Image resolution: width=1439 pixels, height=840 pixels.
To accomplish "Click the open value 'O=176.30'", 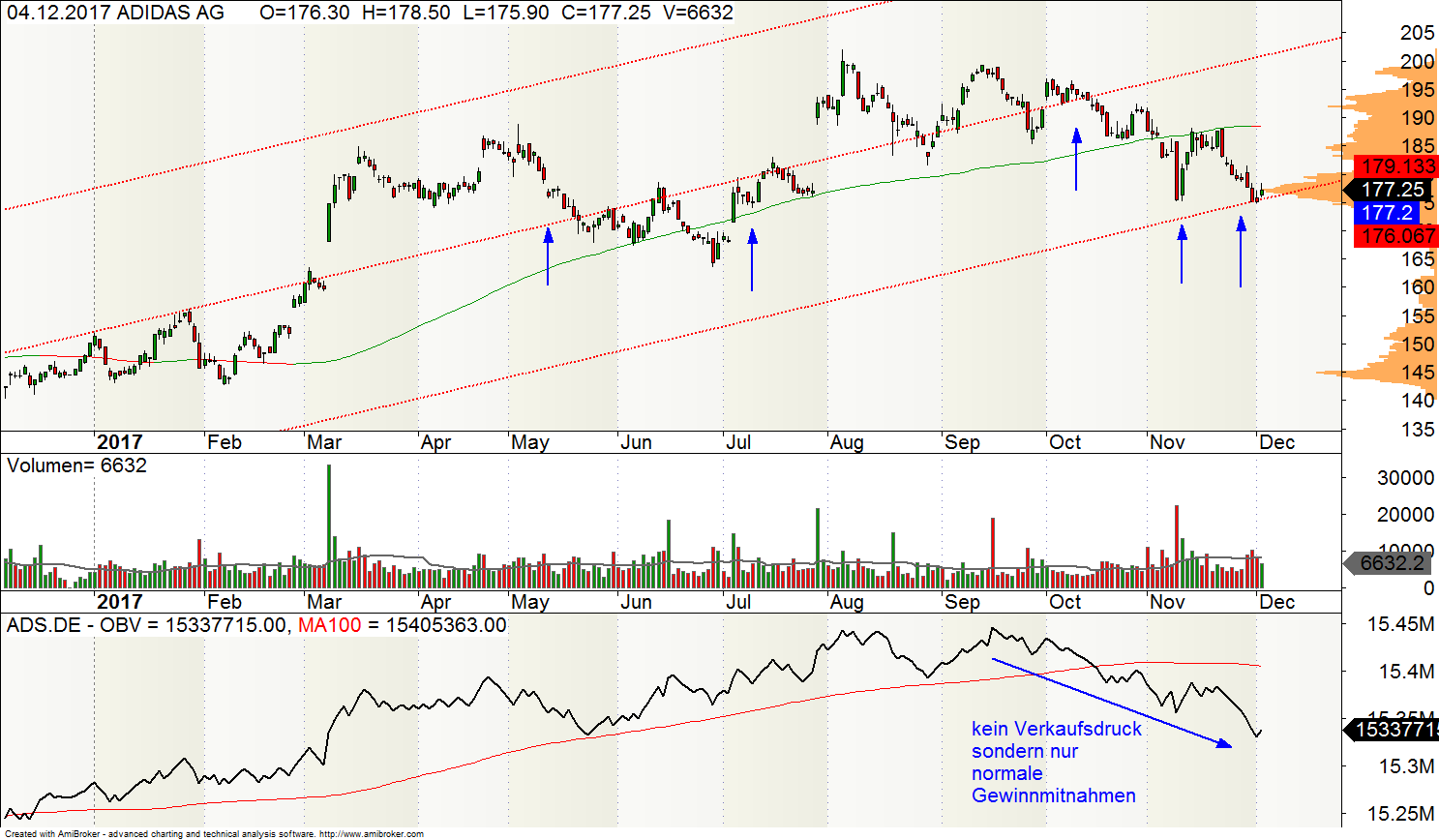I will (x=305, y=13).
